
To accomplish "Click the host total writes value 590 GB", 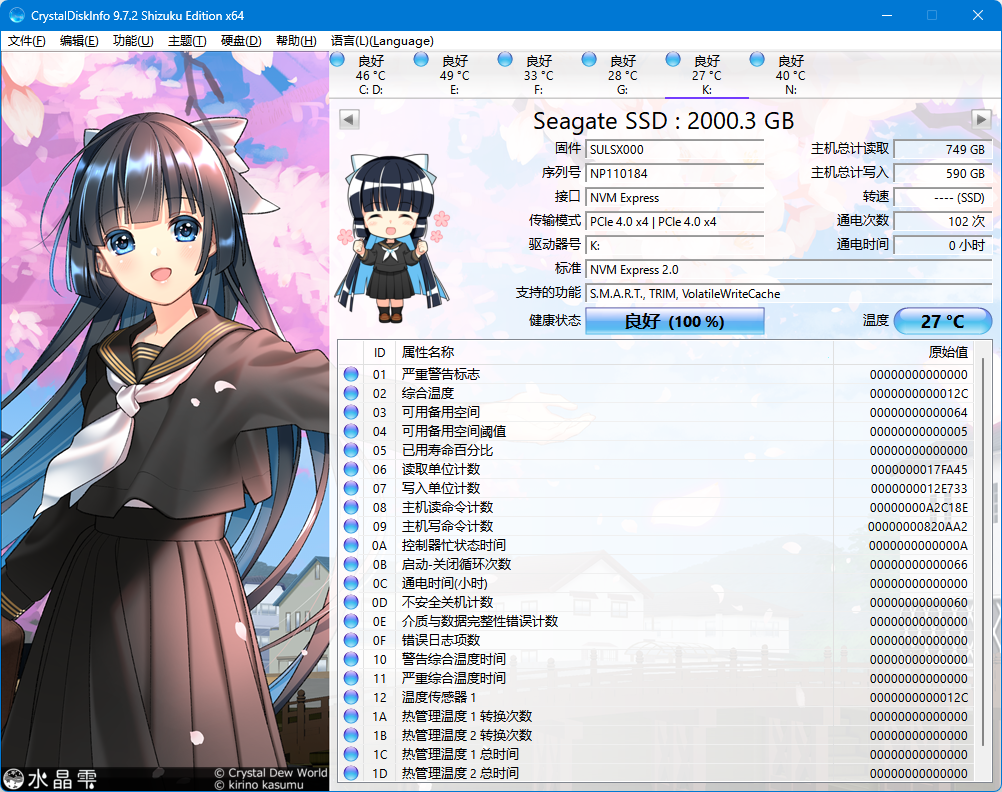I will click(942, 173).
